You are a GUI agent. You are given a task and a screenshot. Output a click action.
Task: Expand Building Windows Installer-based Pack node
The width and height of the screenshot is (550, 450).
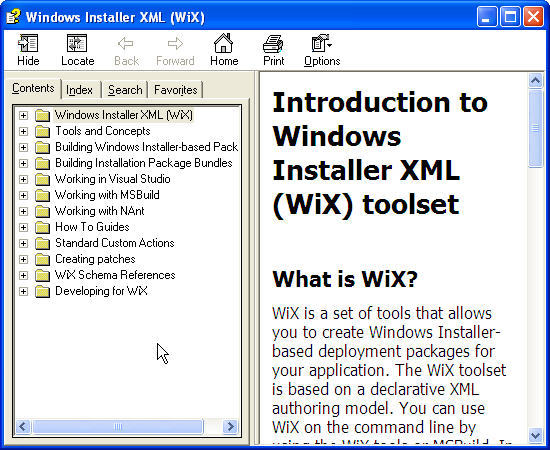(23, 147)
